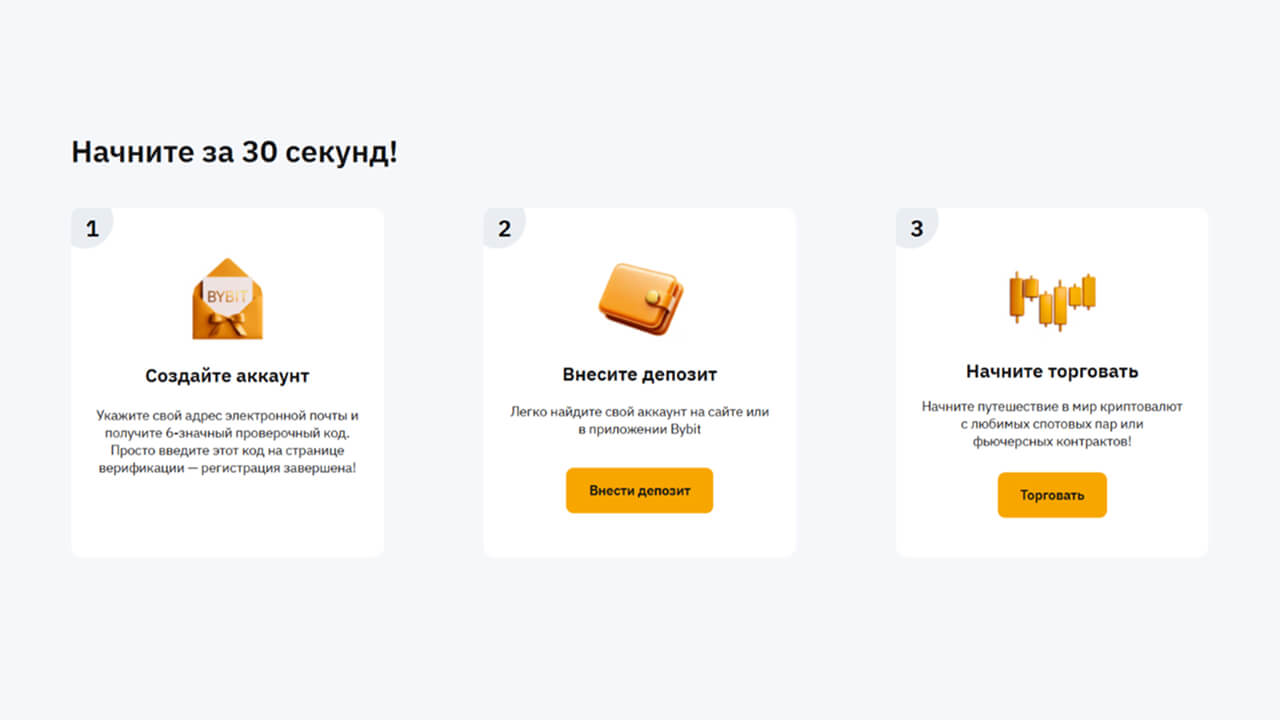1280x720 pixels.
Task: Click the Bybit envelope icon
Action: coord(227,299)
